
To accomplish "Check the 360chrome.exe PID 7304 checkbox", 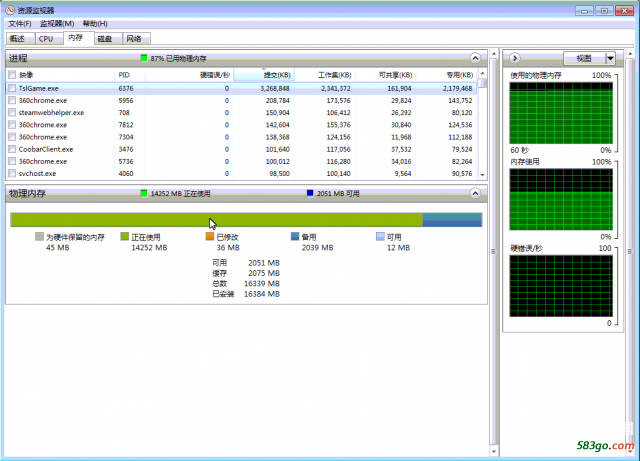I will pos(12,137).
